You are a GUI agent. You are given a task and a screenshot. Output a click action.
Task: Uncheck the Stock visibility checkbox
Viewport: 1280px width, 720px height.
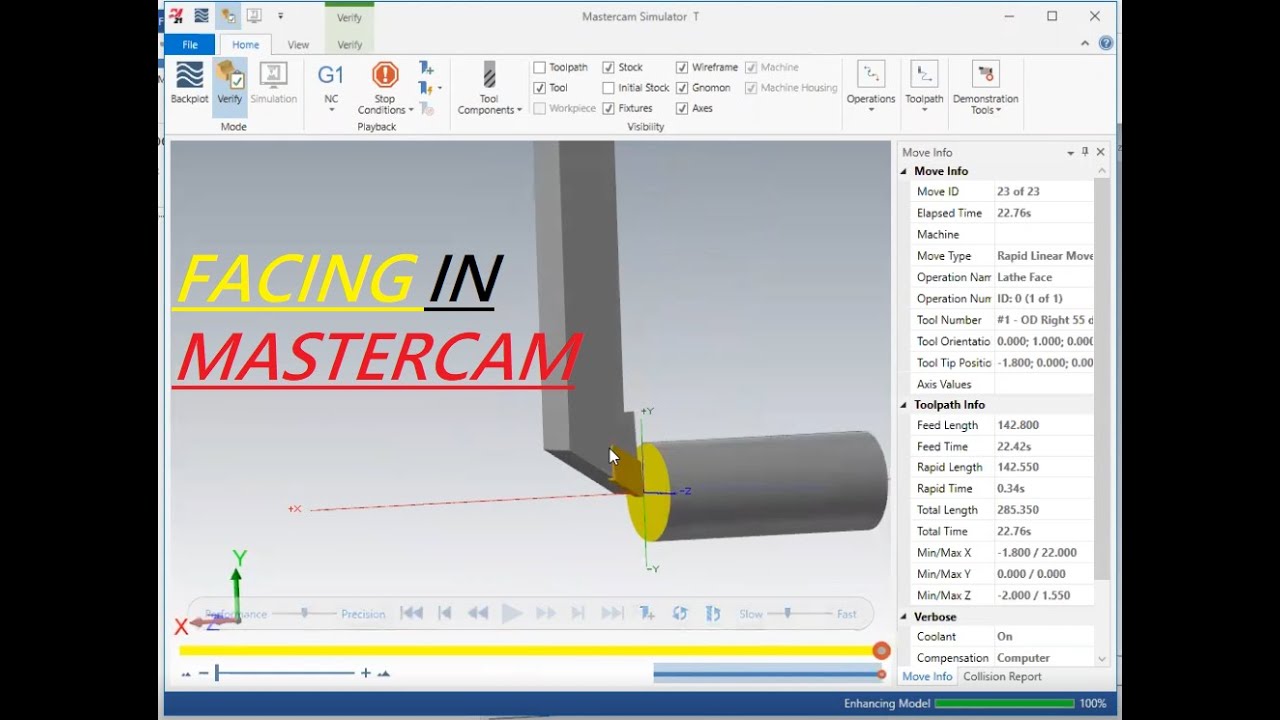coord(608,68)
